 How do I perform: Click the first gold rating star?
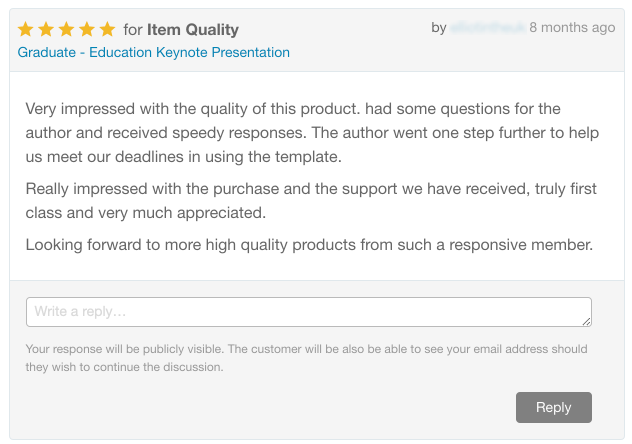[26, 30]
